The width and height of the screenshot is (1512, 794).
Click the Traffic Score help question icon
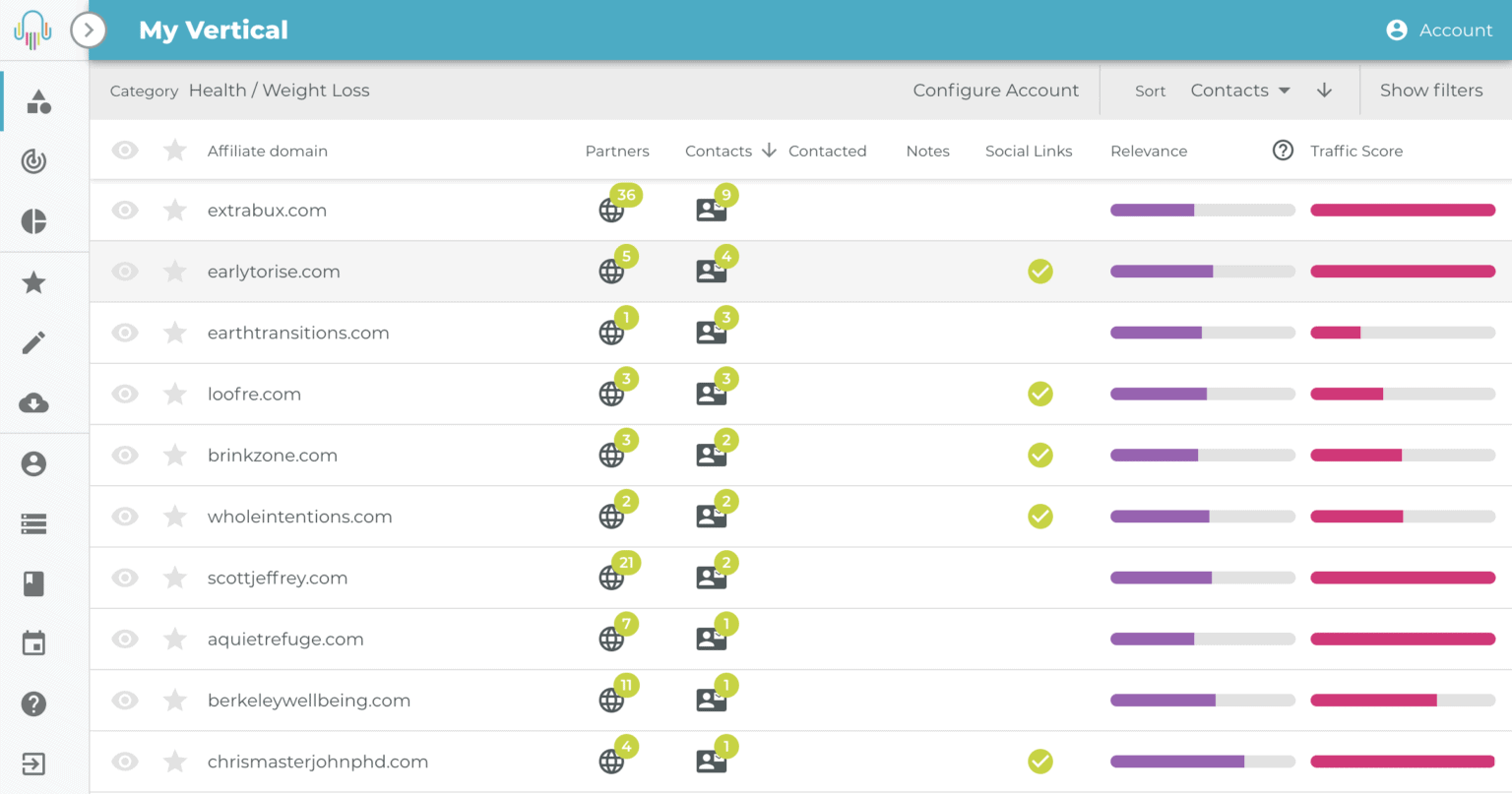coord(1283,151)
